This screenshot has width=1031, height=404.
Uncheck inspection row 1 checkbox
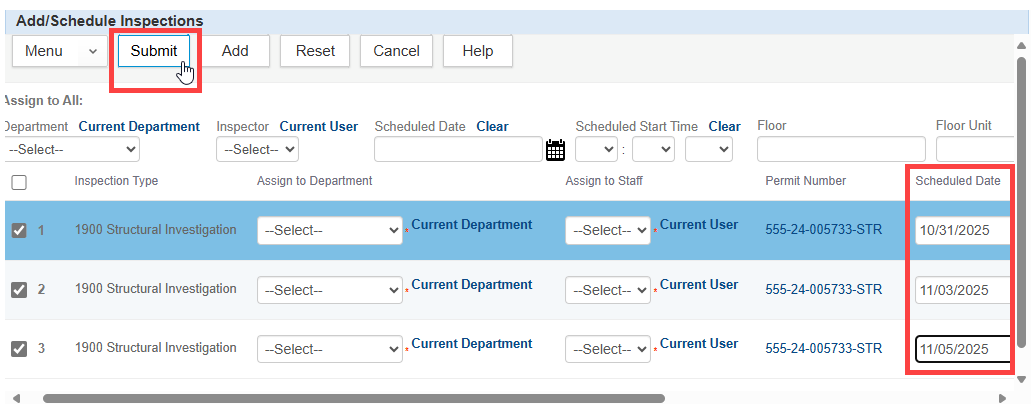(18, 231)
